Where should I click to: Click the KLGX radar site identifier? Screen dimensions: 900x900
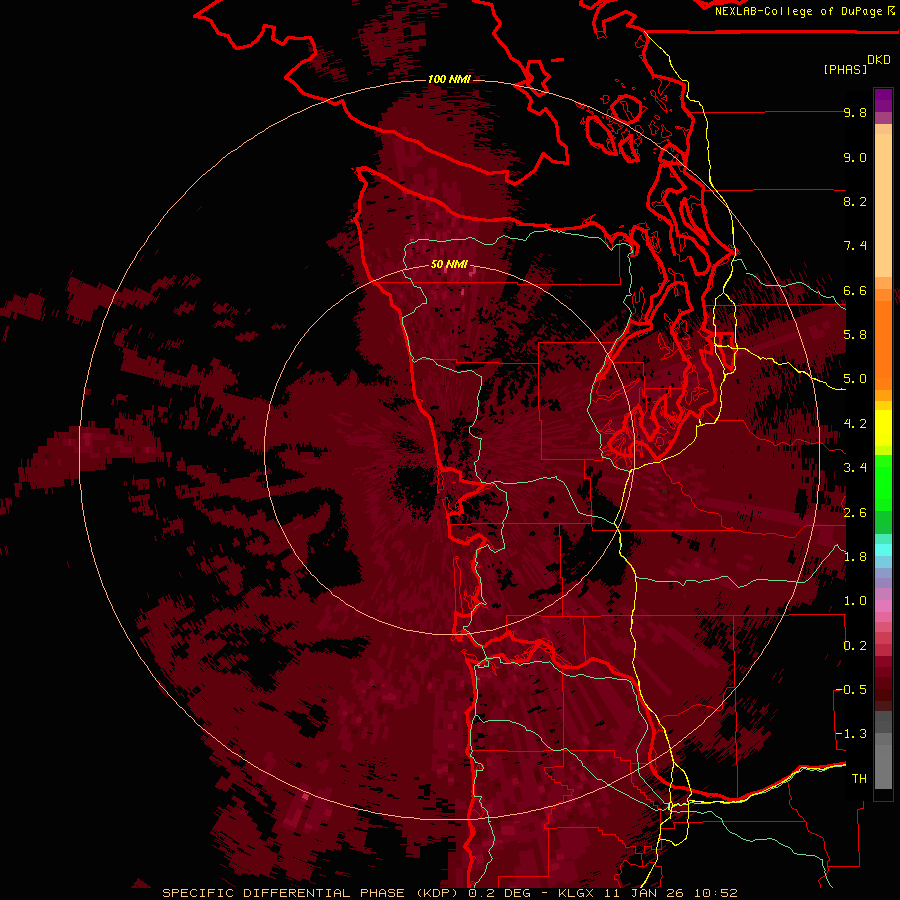tap(577, 893)
